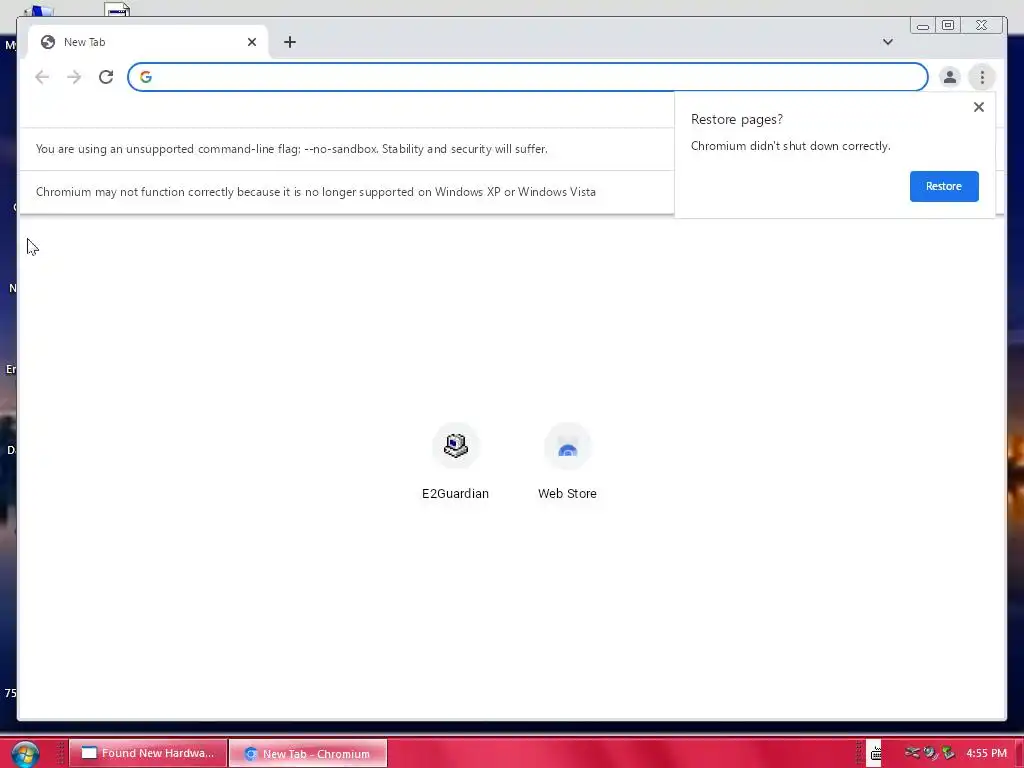Click the Google logo in address bar
Image resolution: width=1024 pixels, height=768 pixels.
point(146,77)
